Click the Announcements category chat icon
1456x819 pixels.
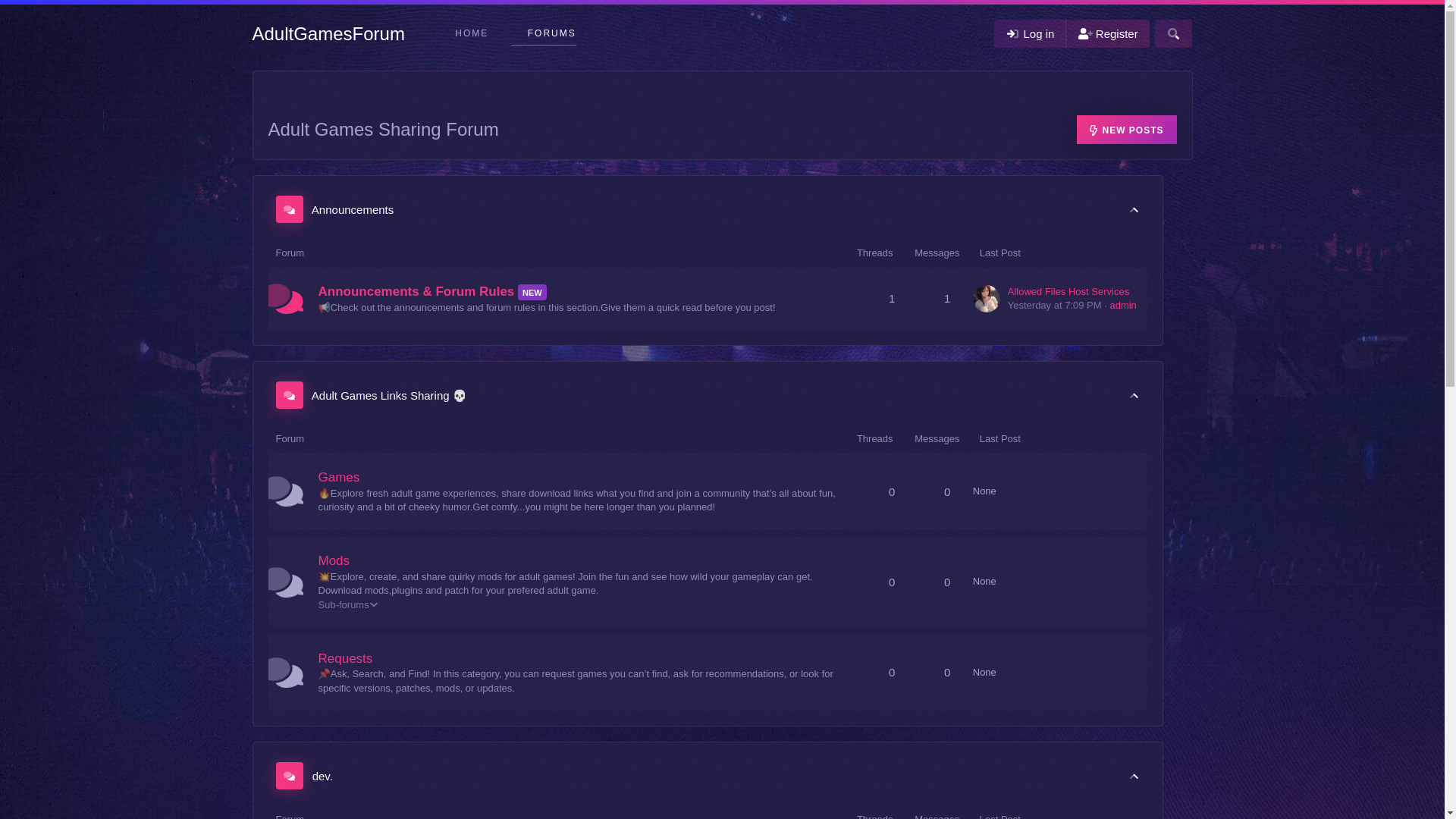pos(289,209)
